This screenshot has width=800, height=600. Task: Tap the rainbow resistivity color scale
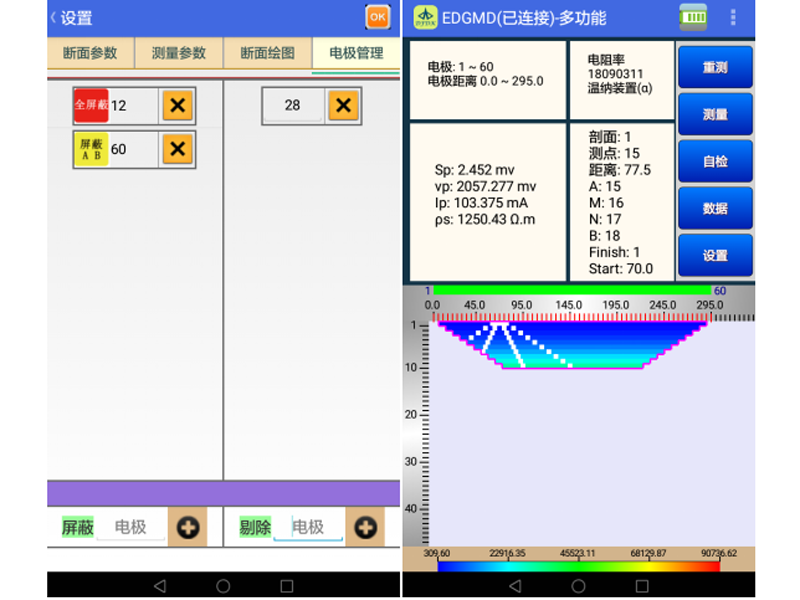tap(579, 566)
